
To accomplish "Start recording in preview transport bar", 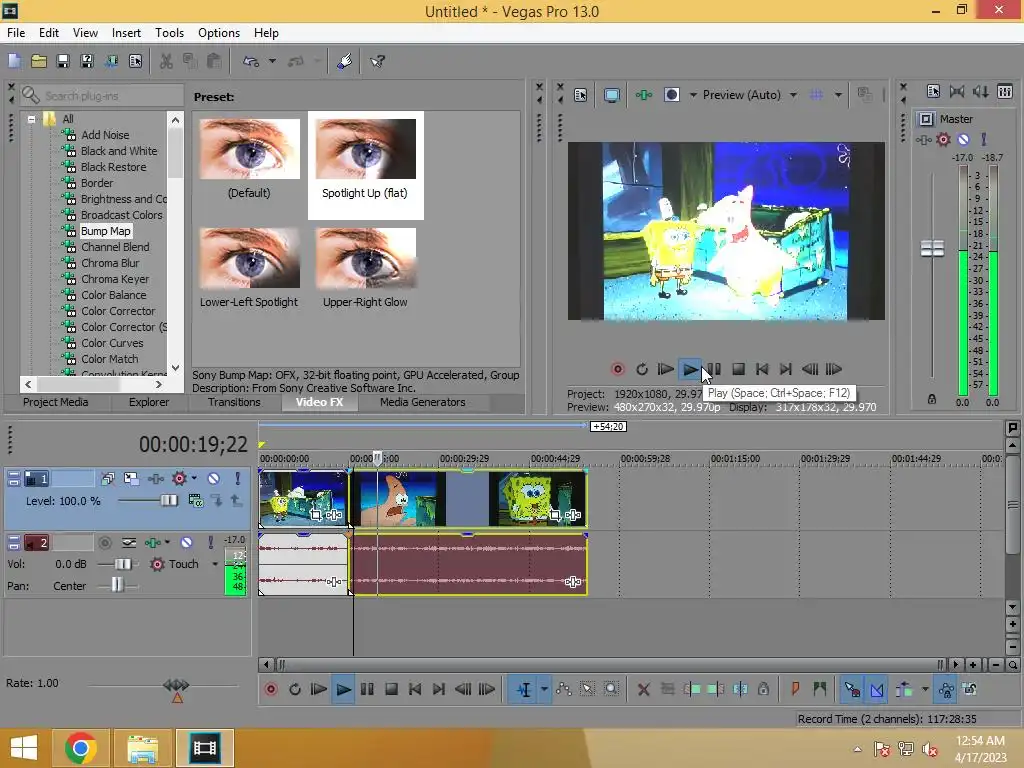I will (617, 369).
